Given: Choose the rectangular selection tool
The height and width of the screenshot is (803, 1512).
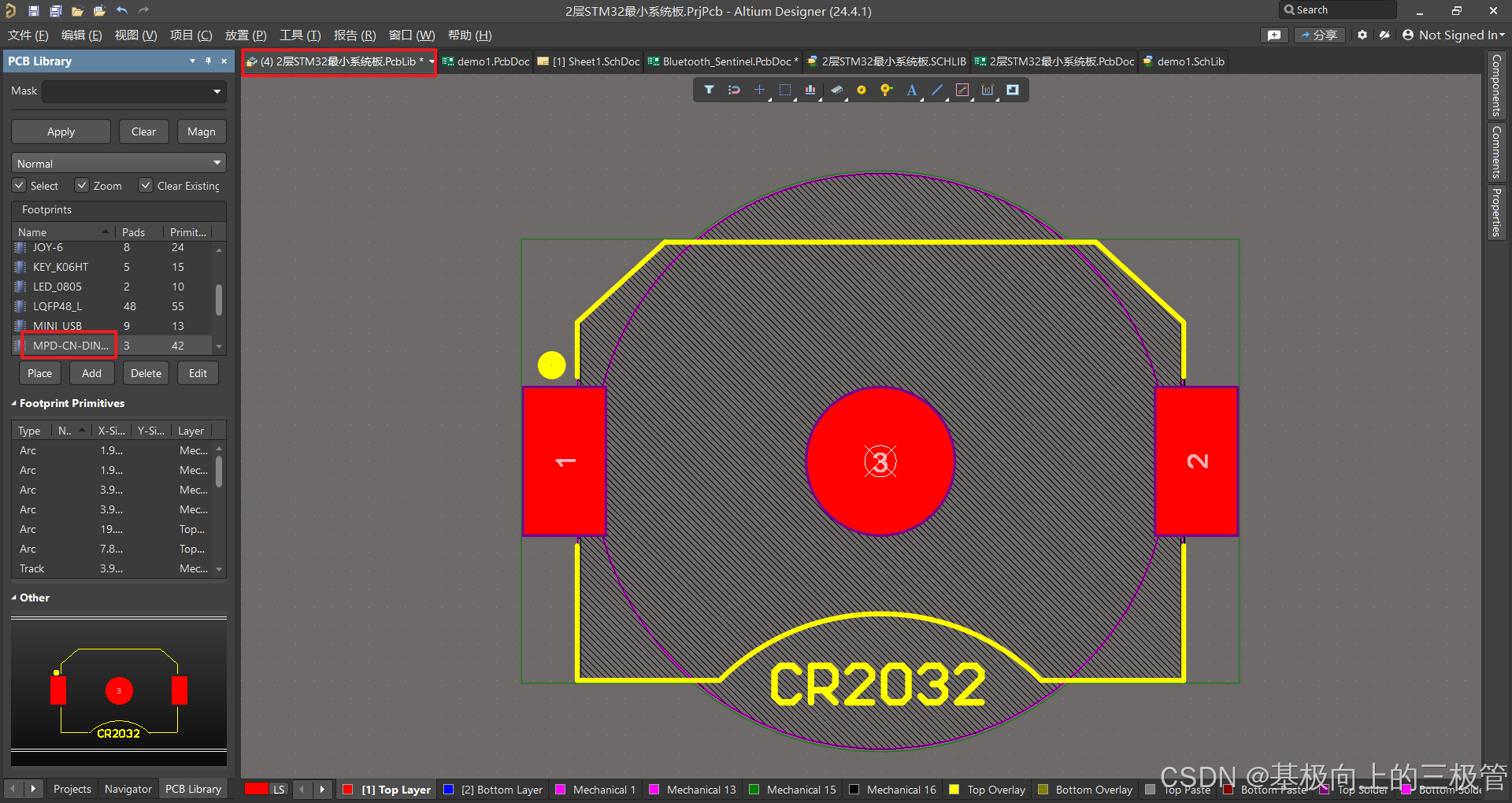Looking at the screenshot, I should (785, 90).
